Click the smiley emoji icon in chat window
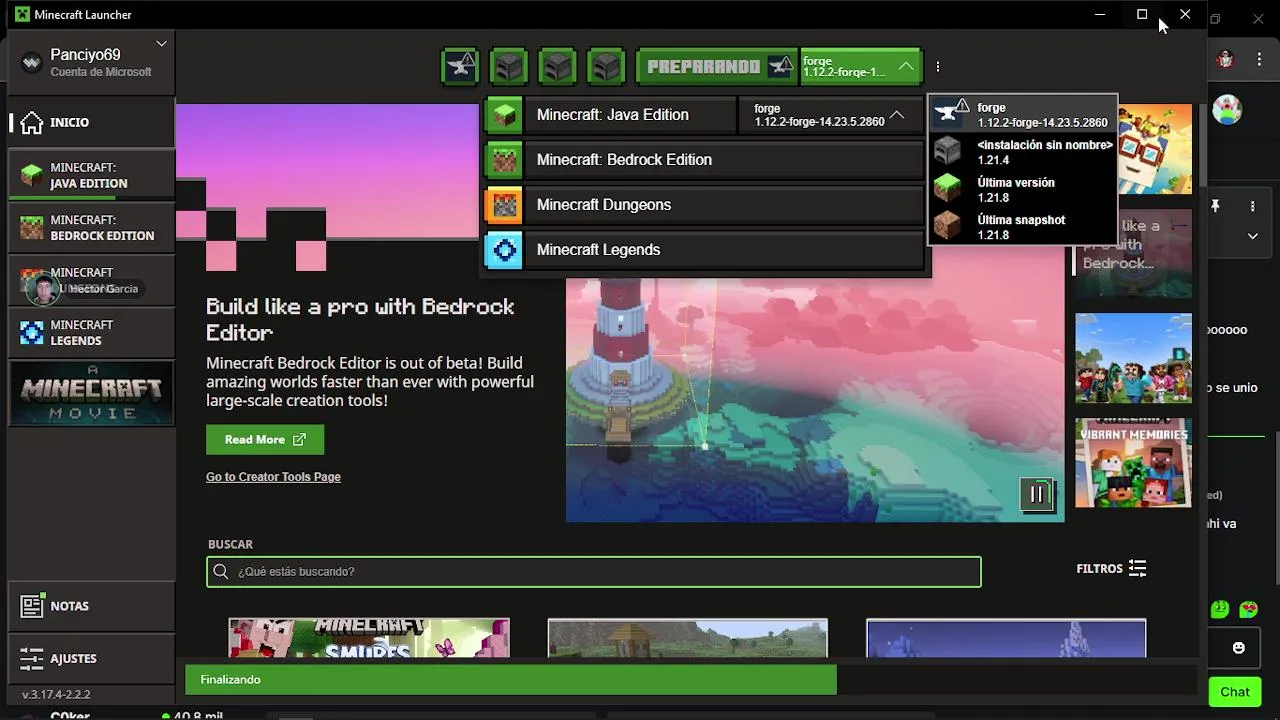Screen dimensions: 1280x720 (1239, 648)
